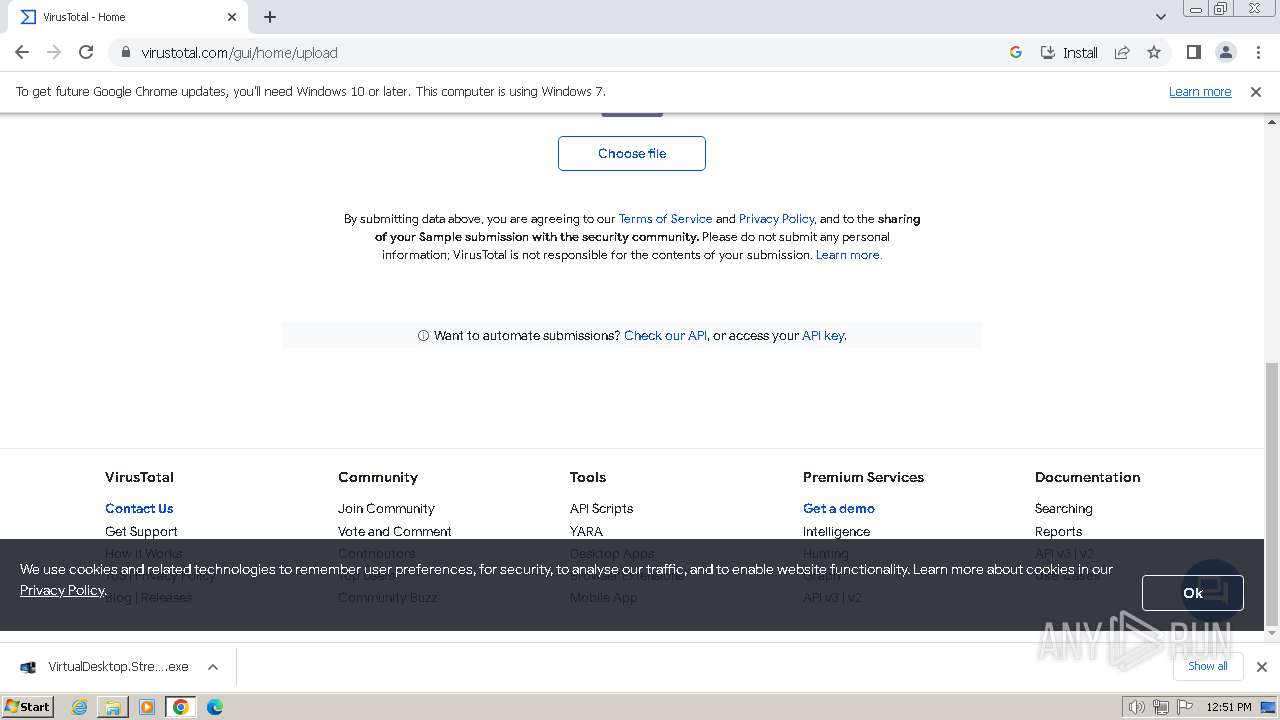The height and width of the screenshot is (720, 1280).
Task: Open the Chrome profile avatar
Action: pos(1225,52)
